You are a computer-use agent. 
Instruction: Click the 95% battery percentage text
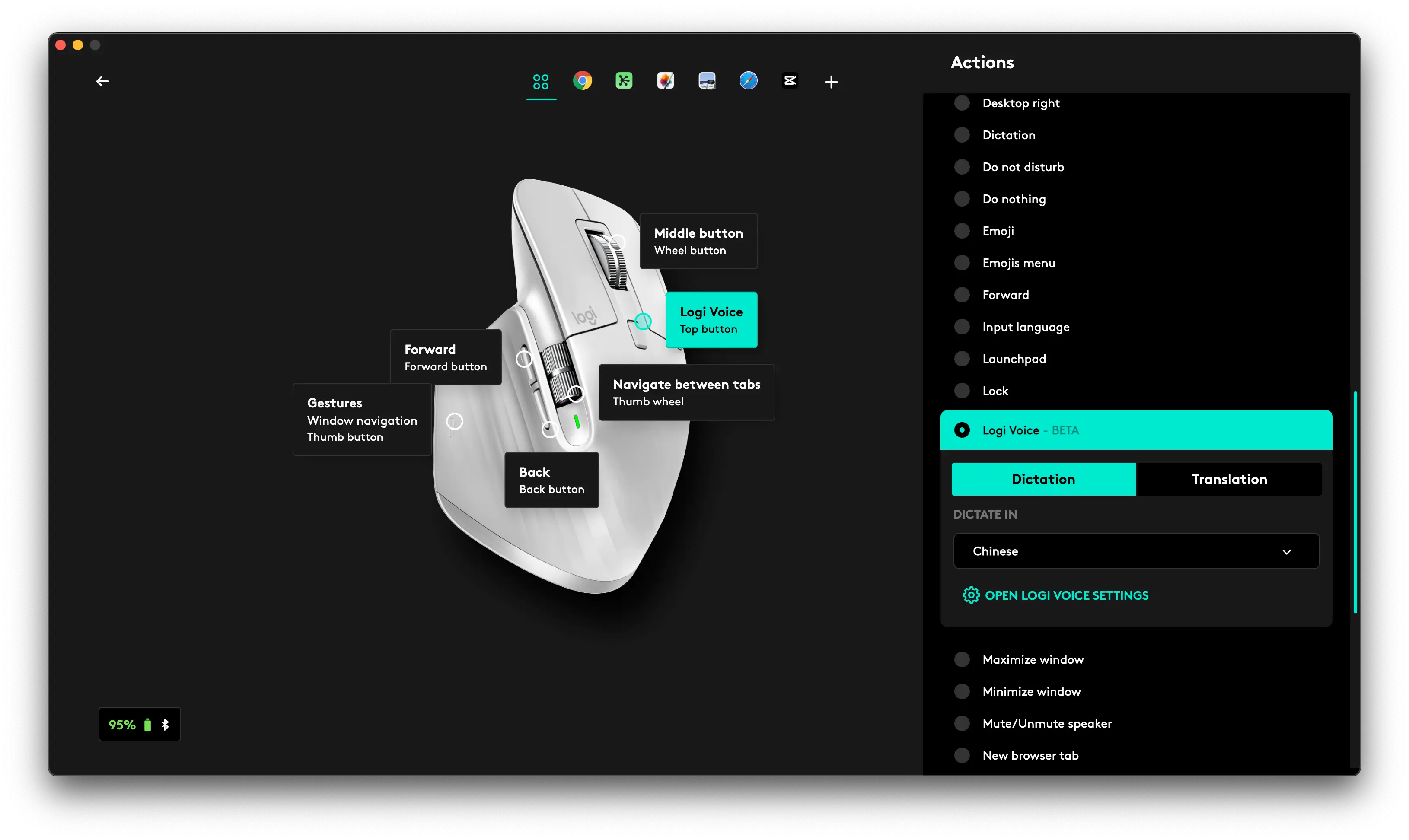point(122,725)
